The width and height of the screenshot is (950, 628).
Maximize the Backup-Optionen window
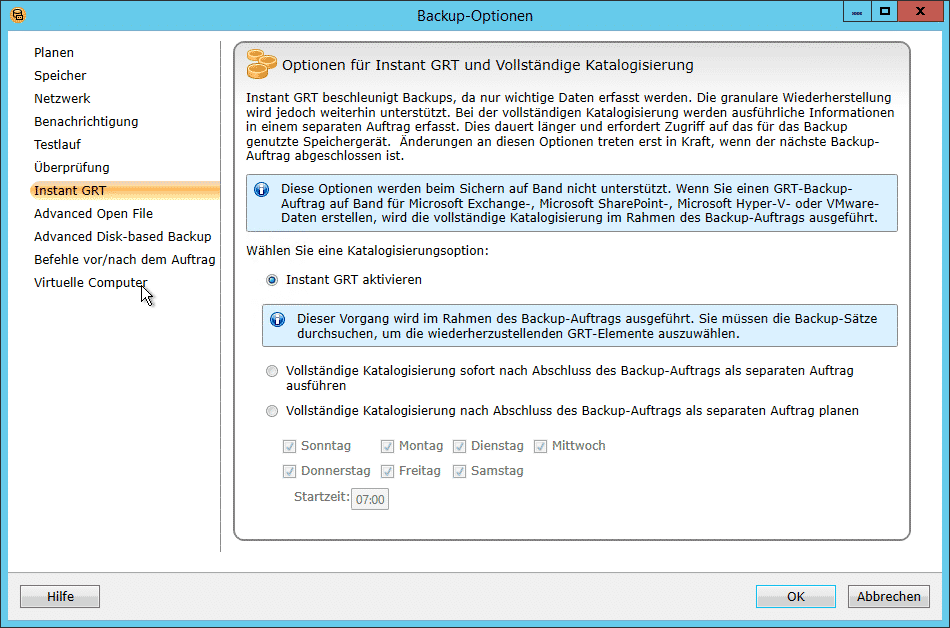885,12
